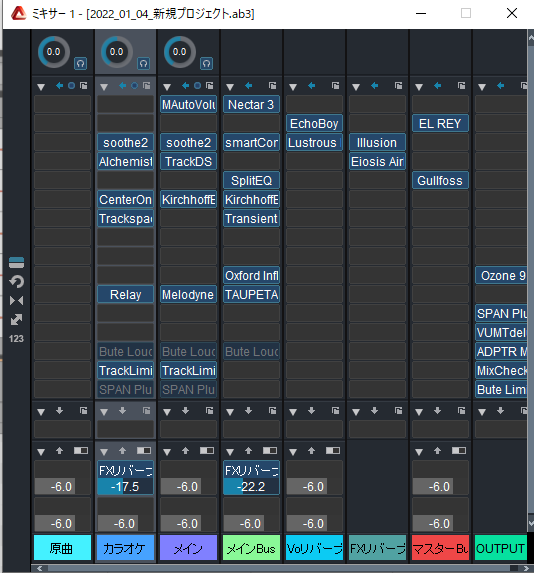534x573 pixels.
Task: Toggle headphone monitor on メイン track
Action: point(207,64)
